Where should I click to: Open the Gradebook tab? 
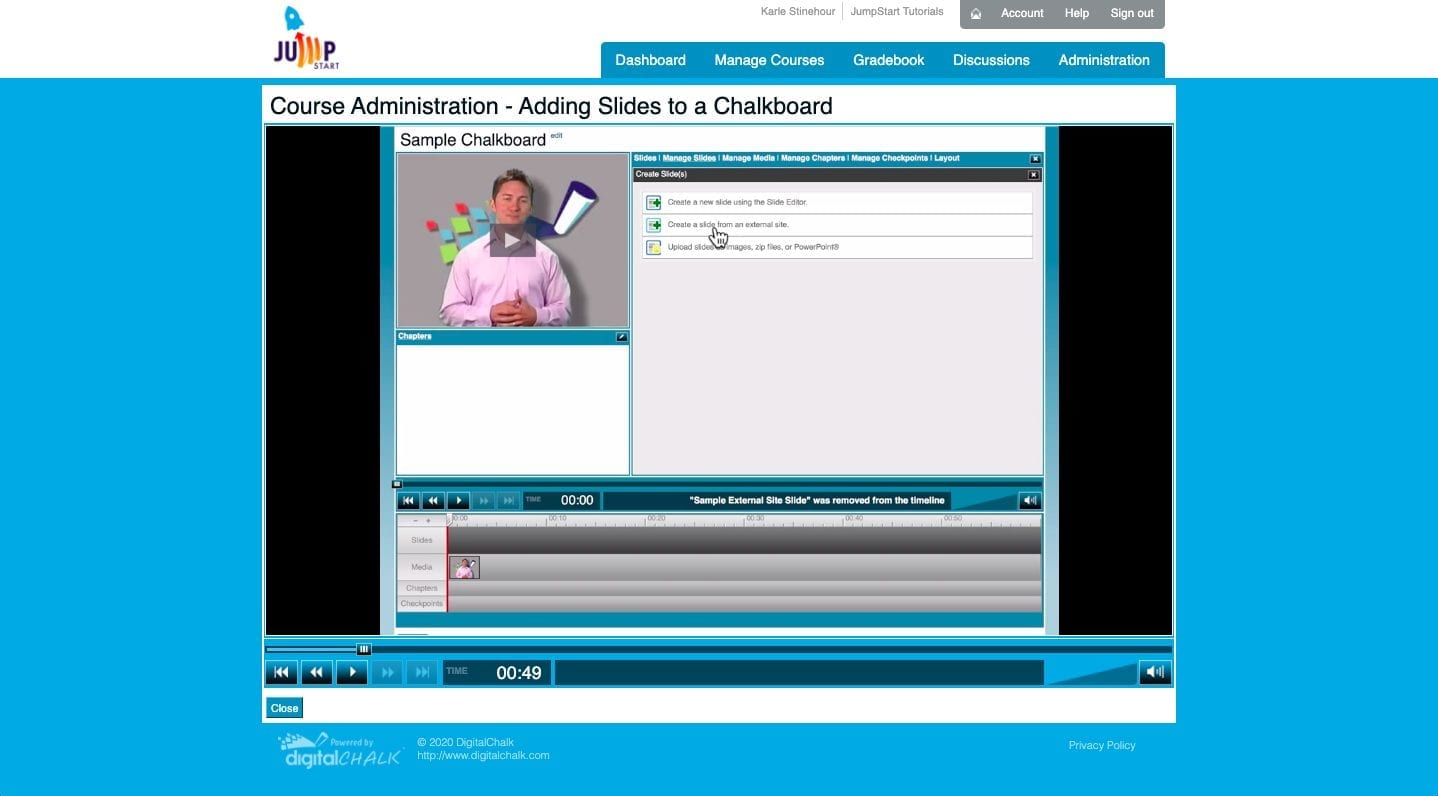(888, 60)
